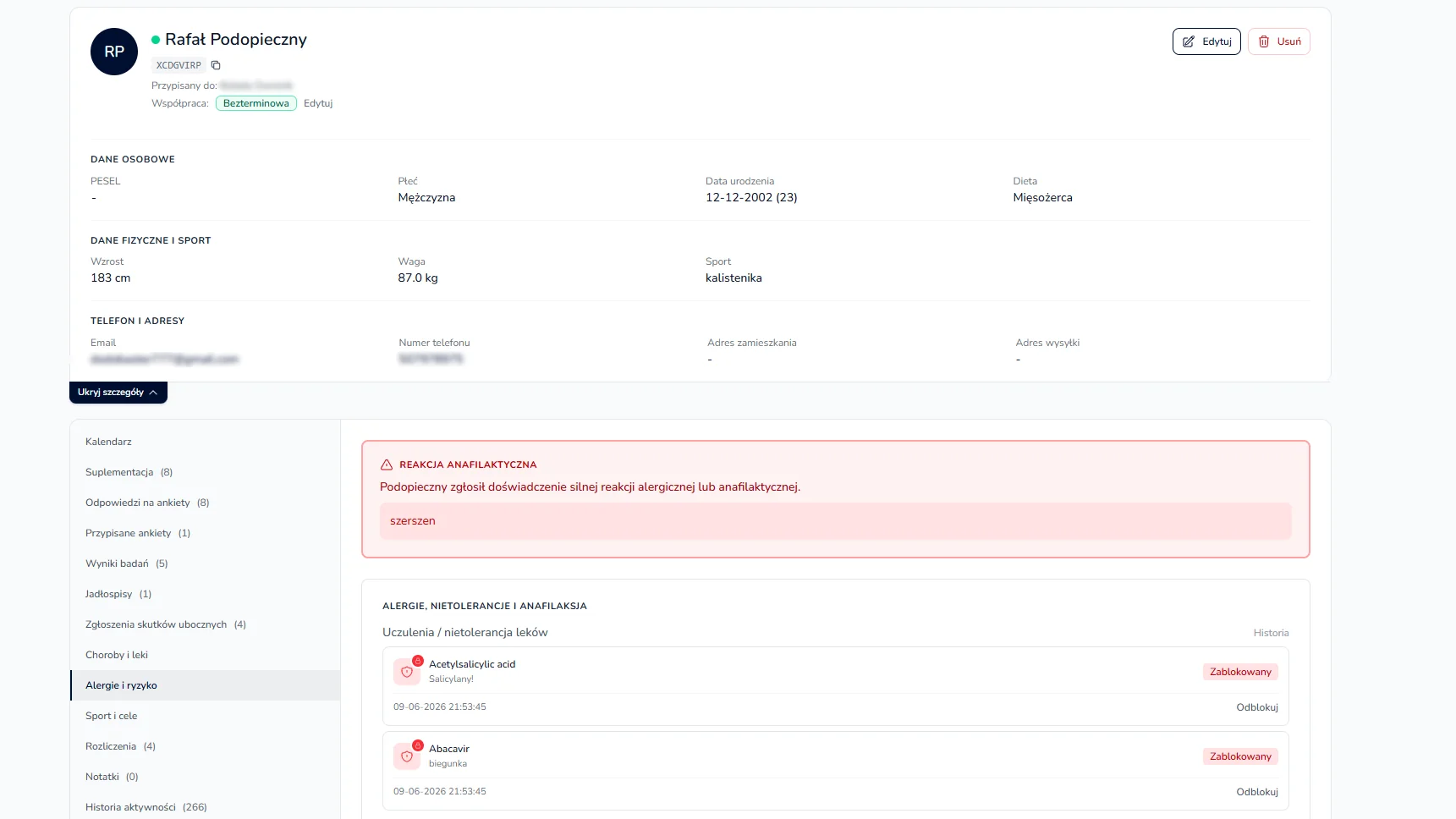The image size is (1456, 819).
Task: Click the warning triangle in the anaphylactic alert
Action: pos(387,464)
